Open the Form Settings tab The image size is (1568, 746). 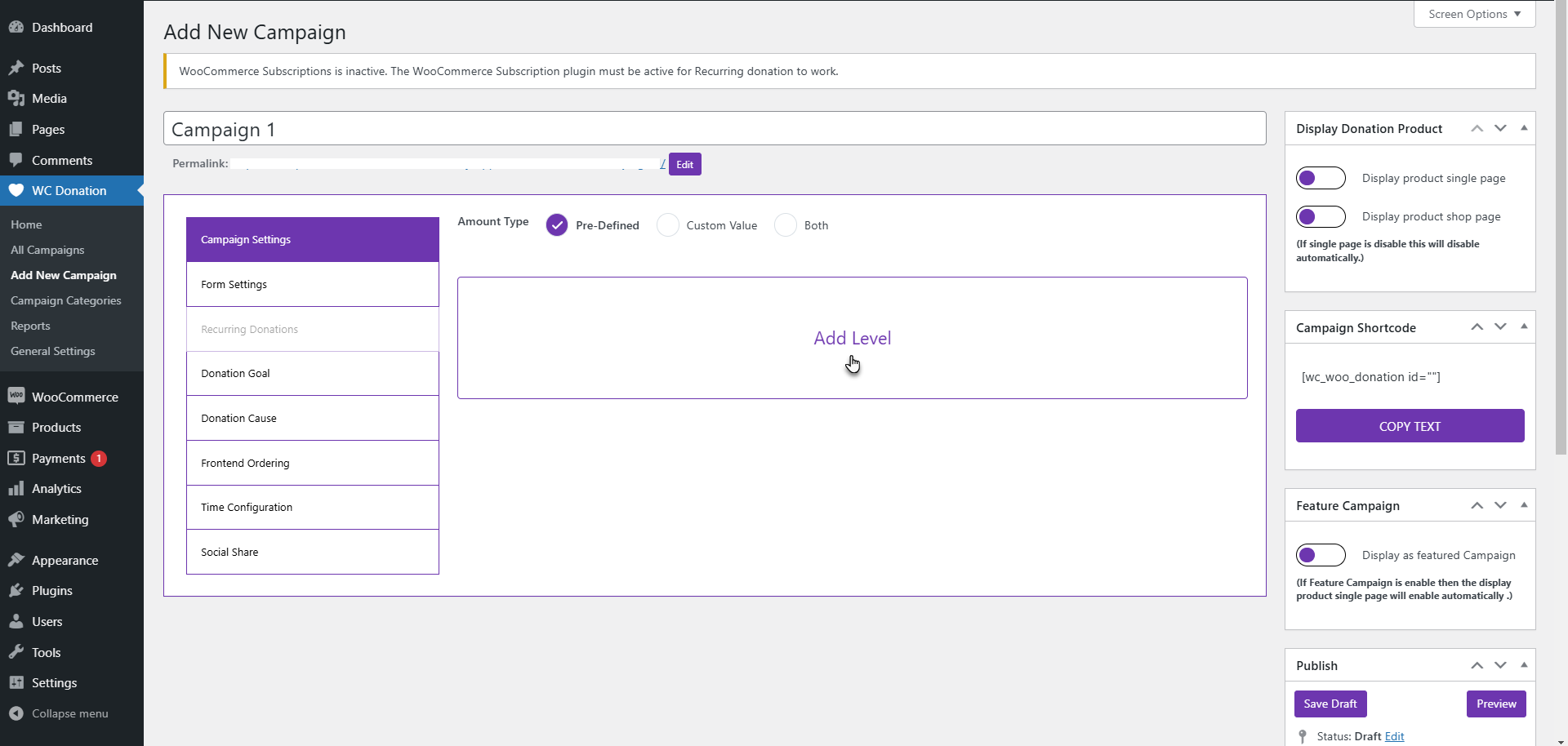pos(313,285)
